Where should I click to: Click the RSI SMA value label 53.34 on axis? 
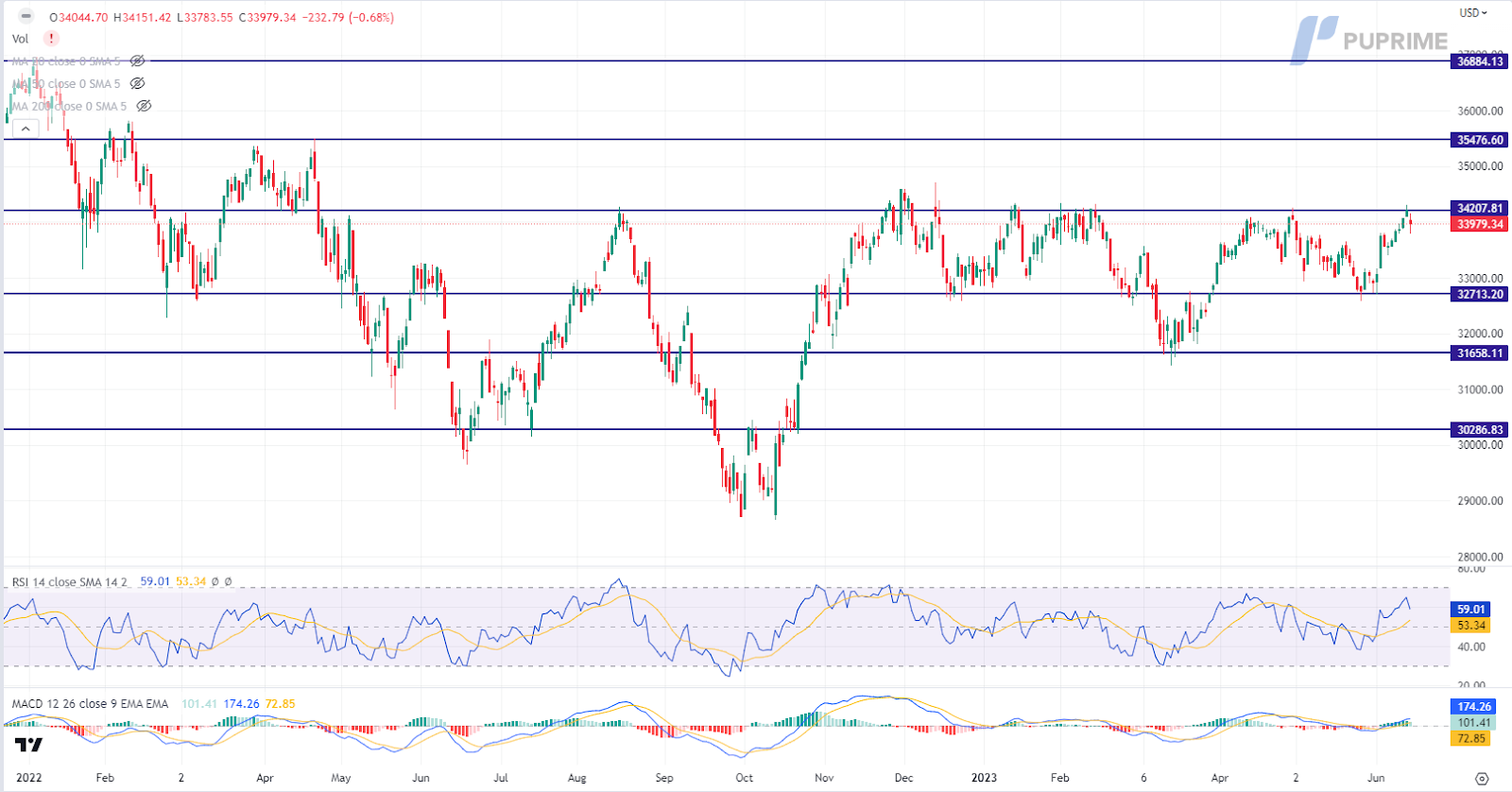click(1470, 625)
